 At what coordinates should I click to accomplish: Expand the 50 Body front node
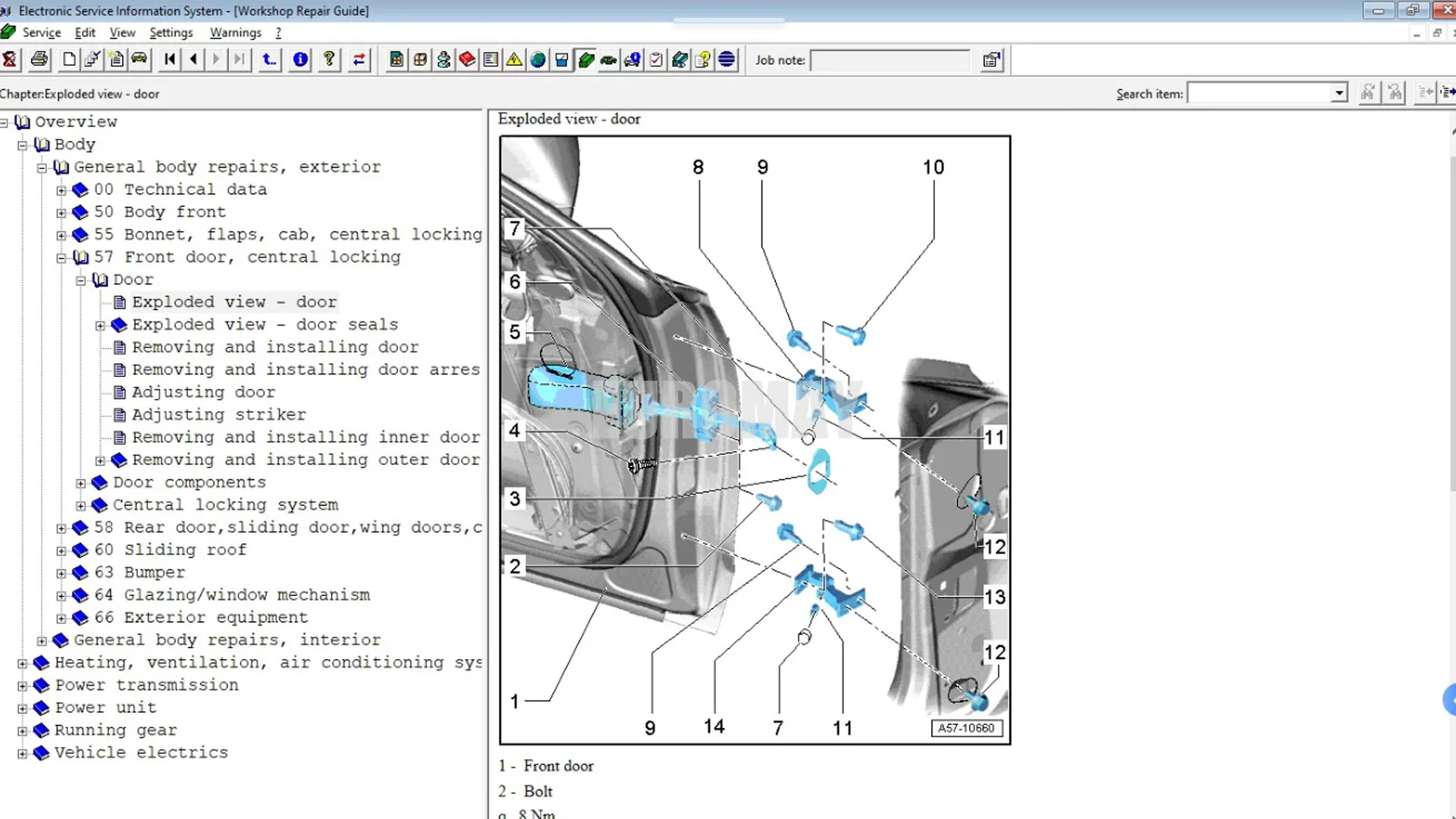(61, 213)
